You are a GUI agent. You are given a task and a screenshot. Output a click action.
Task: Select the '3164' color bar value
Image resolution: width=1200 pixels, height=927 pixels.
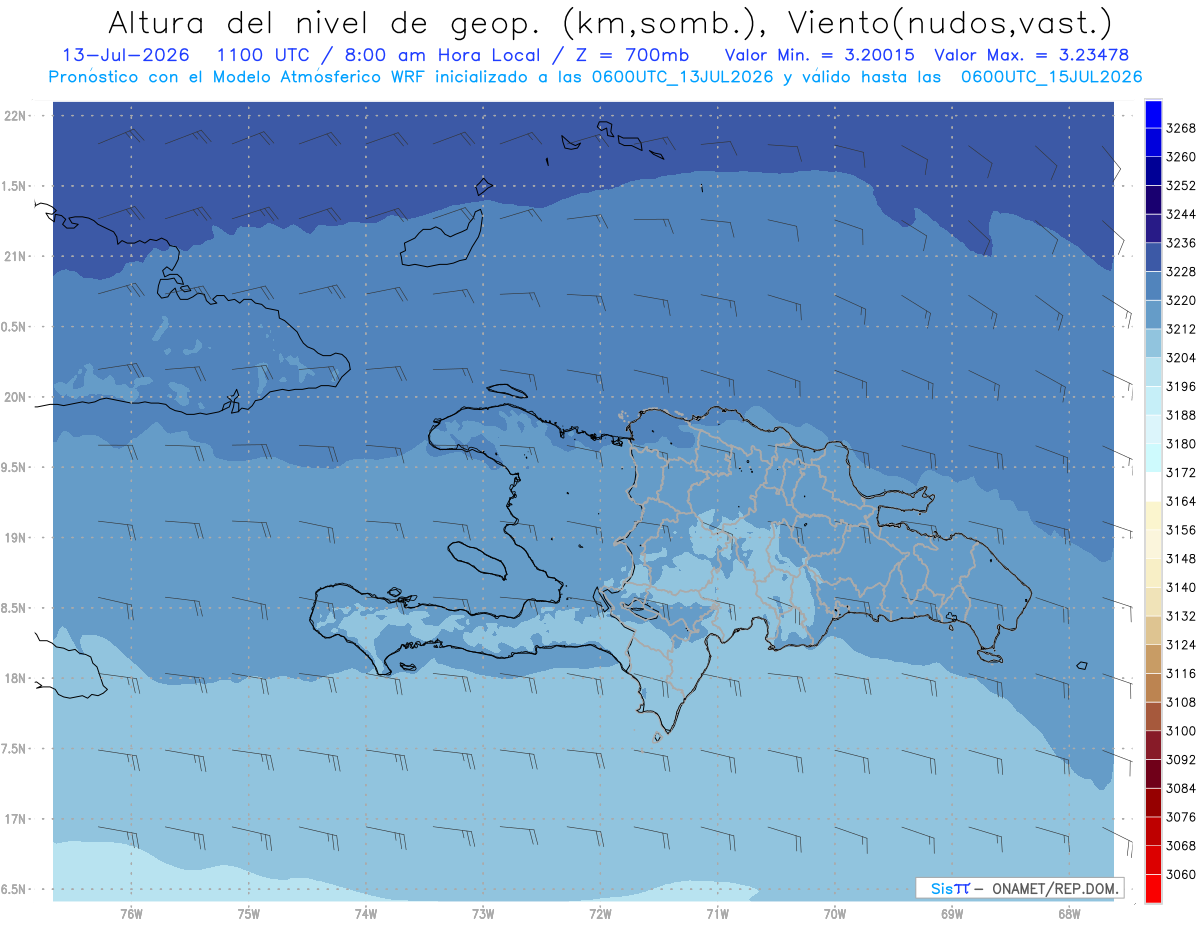1180,501
